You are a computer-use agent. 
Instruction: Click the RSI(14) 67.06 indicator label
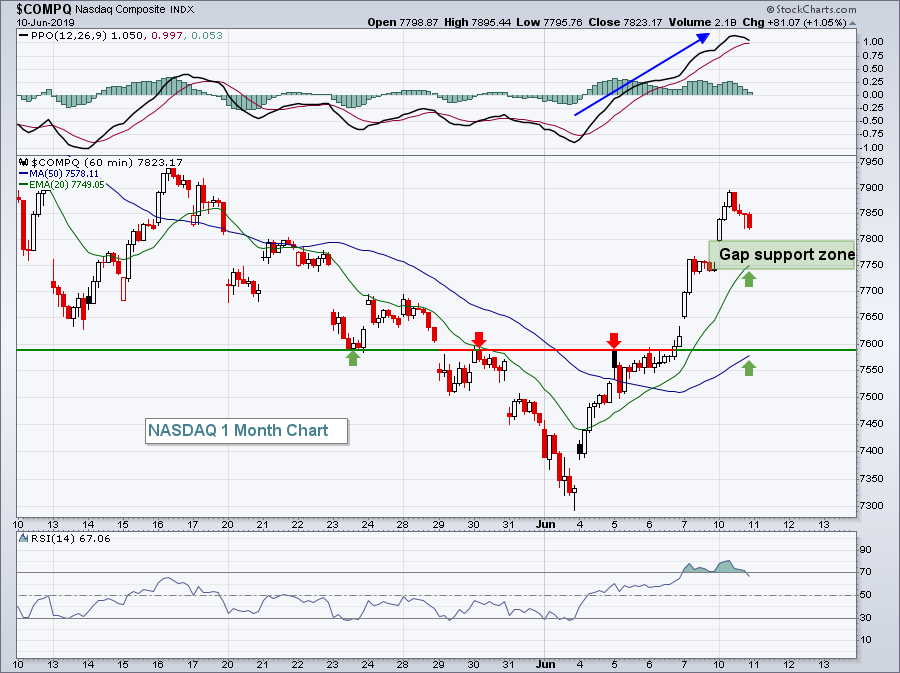71,538
